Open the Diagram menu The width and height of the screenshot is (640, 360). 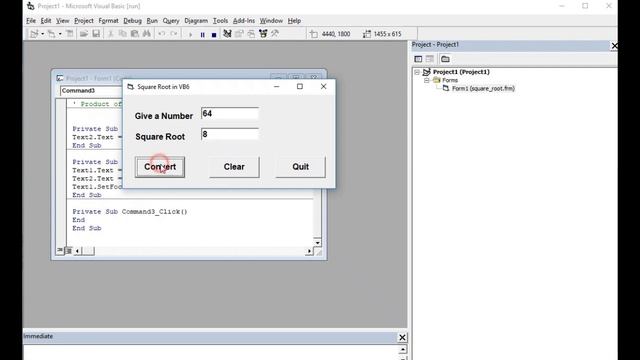pos(196,20)
